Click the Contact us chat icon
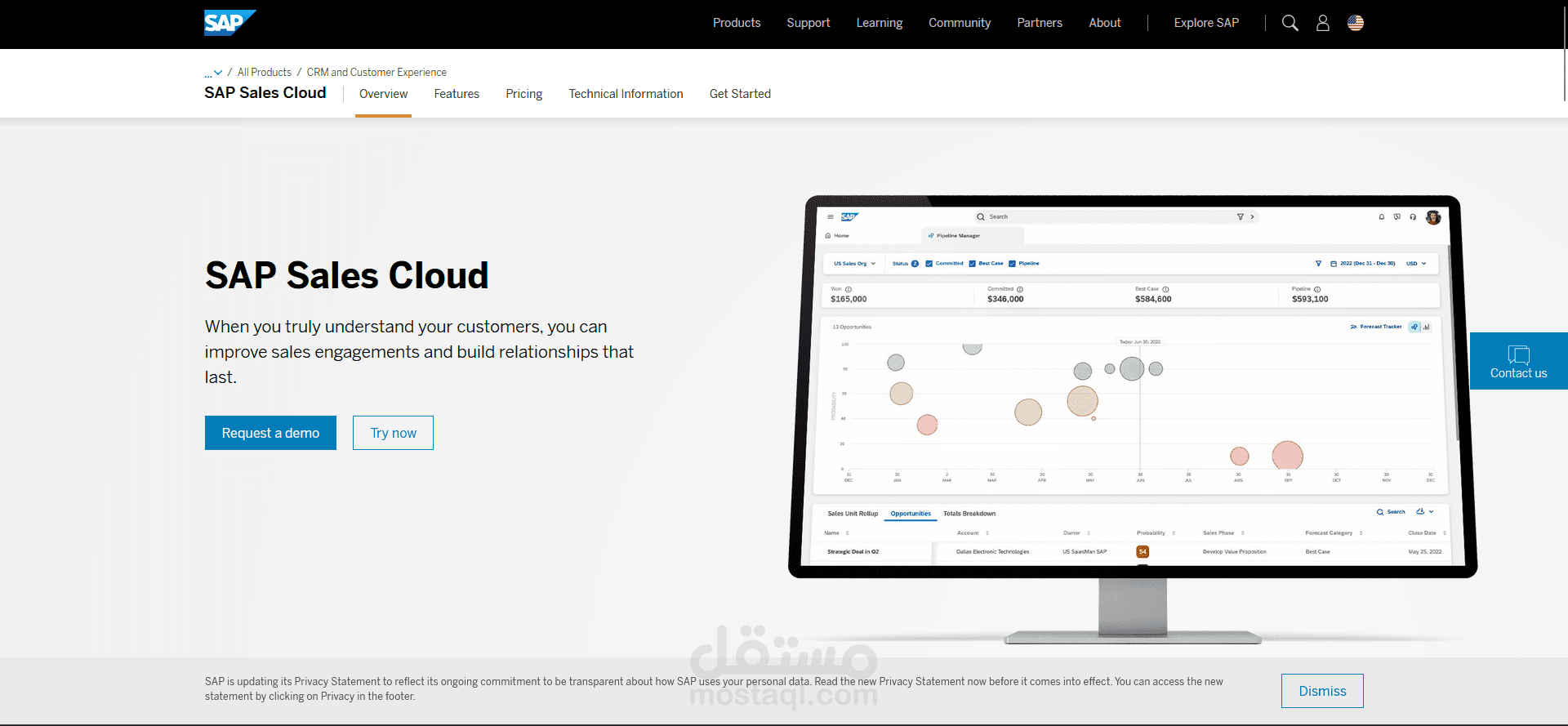Image resolution: width=1568 pixels, height=726 pixels. pos(1518,354)
